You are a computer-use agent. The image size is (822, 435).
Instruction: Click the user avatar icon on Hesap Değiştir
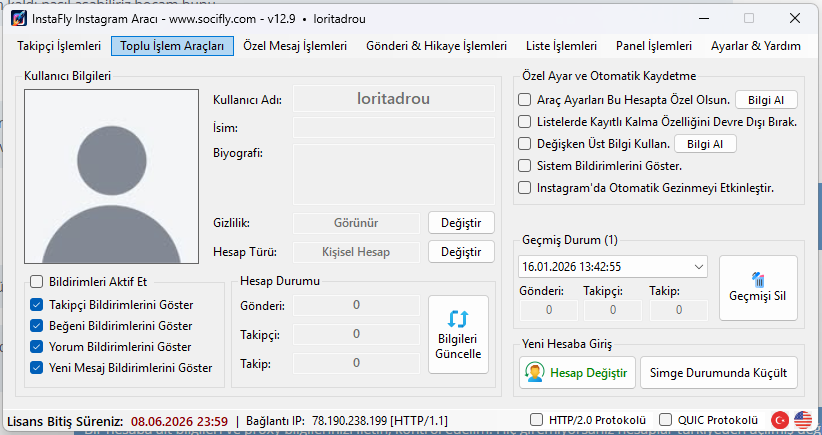pyautogui.click(x=534, y=373)
